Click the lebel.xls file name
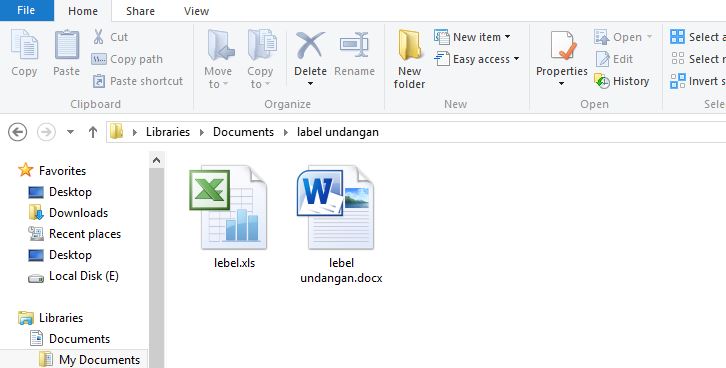This screenshot has width=726, height=368. [x=234, y=263]
